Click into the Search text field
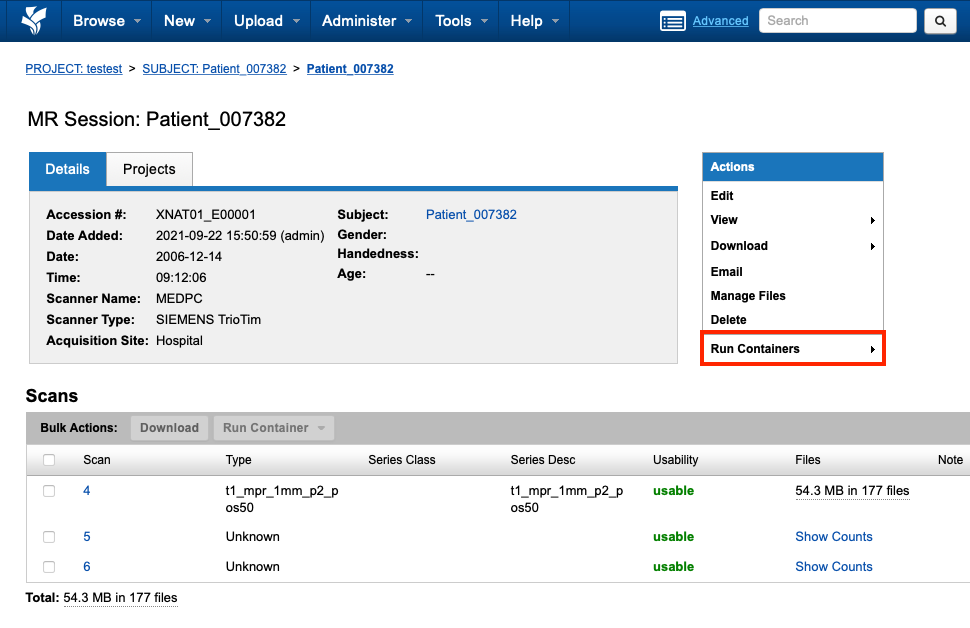The width and height of the screenshot is (970, 628). 837,21
